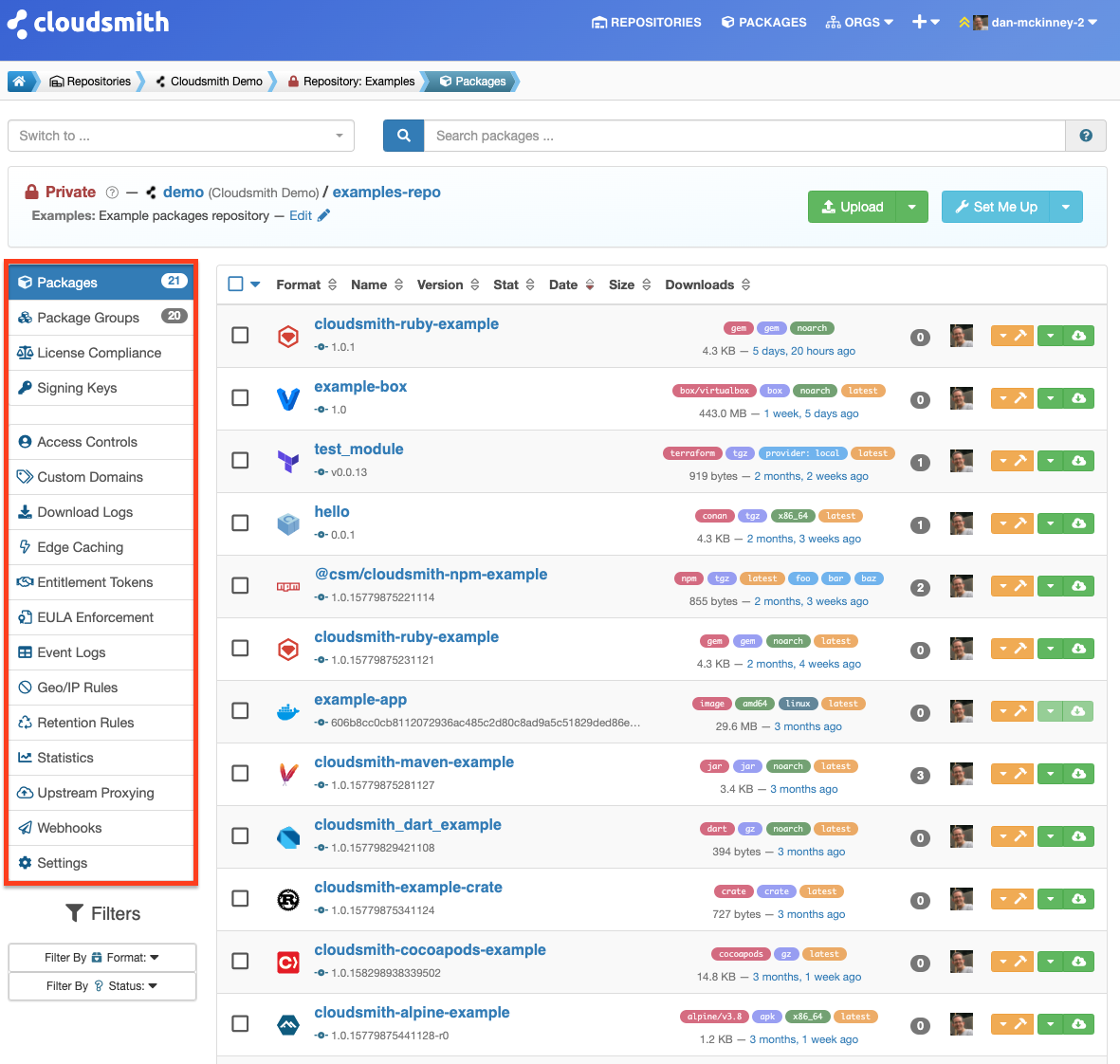Click the Search packages input field

pyautogui.click(x=744, y=136)
